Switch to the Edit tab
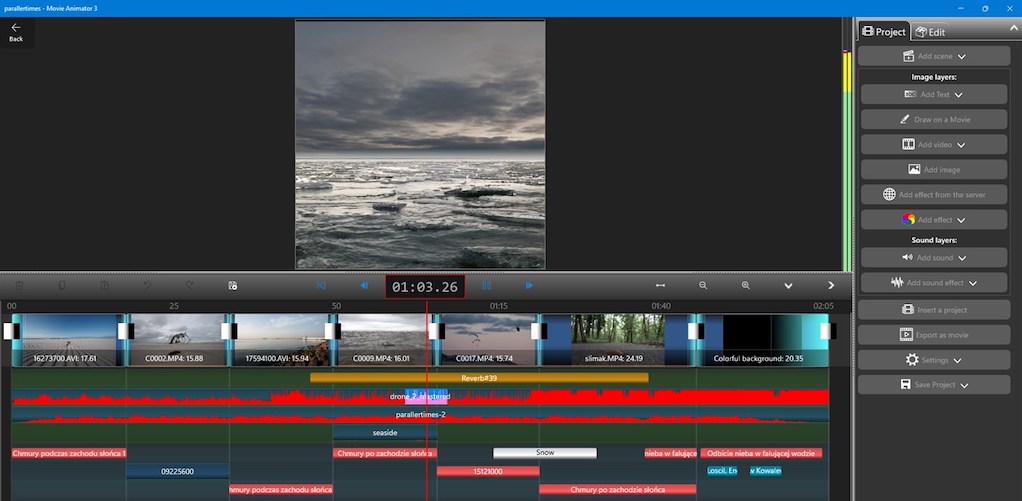1022x501 pixels. tap(930, 32)
